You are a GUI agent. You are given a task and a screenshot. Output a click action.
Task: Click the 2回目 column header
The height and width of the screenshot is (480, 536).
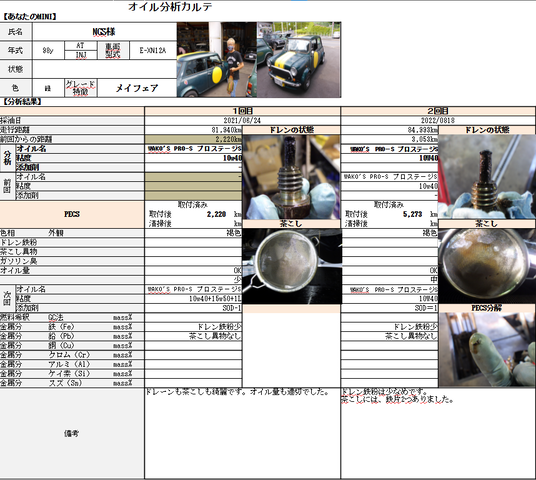tap(438, 111)
